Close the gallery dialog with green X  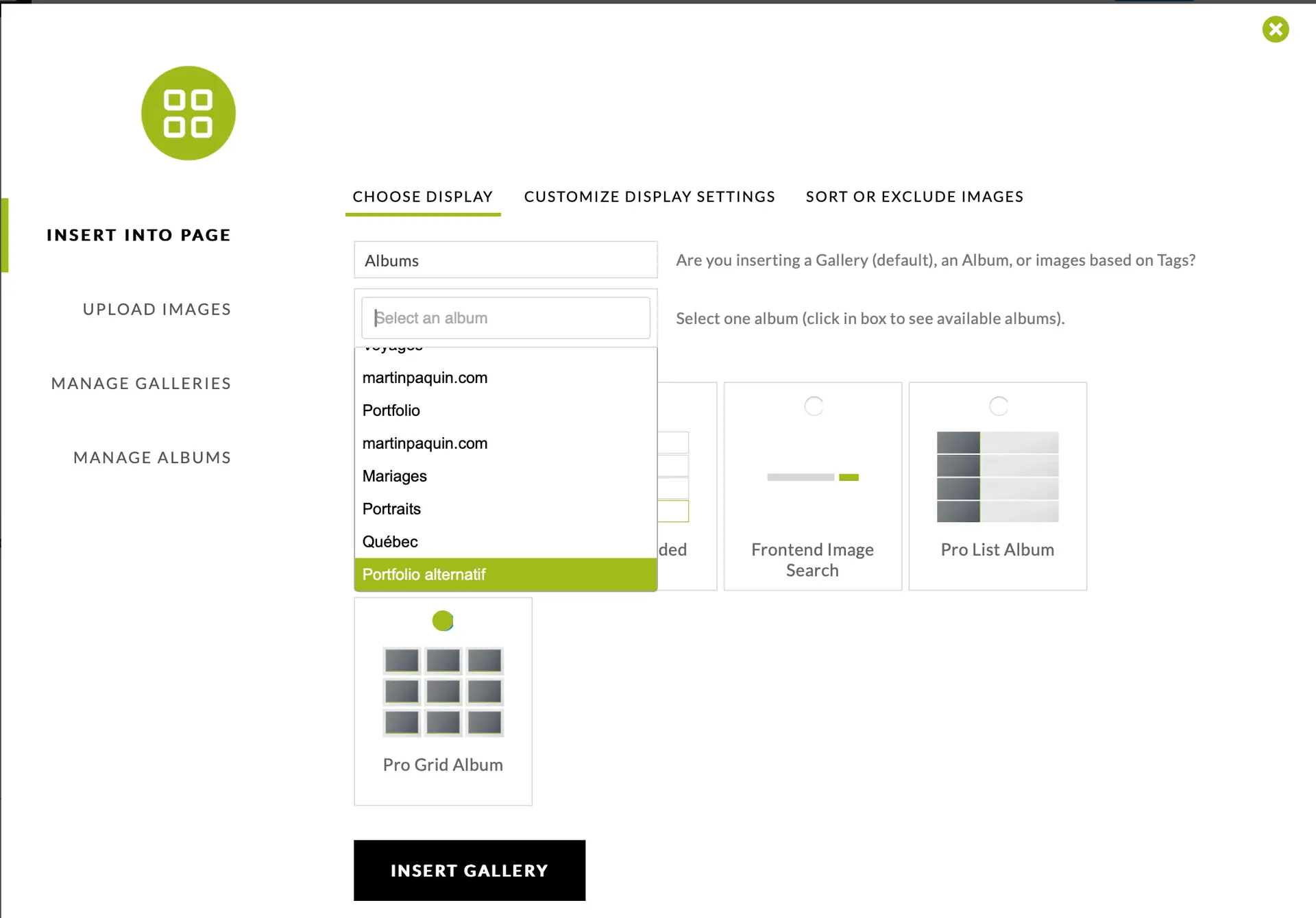tap(1275, 29)
